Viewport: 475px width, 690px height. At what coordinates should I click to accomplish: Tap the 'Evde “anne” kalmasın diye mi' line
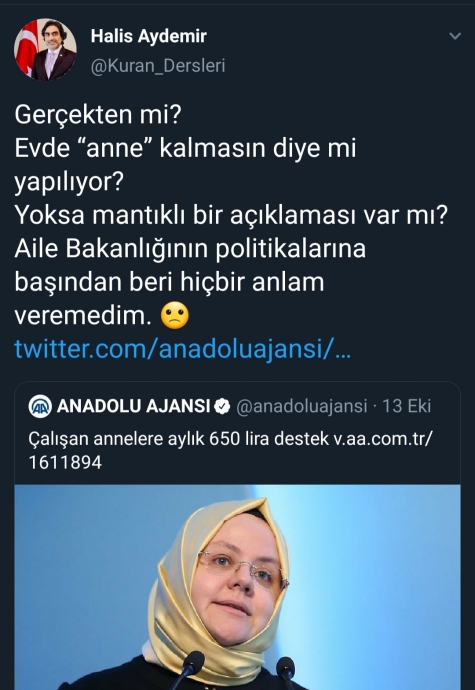(185, 149)
